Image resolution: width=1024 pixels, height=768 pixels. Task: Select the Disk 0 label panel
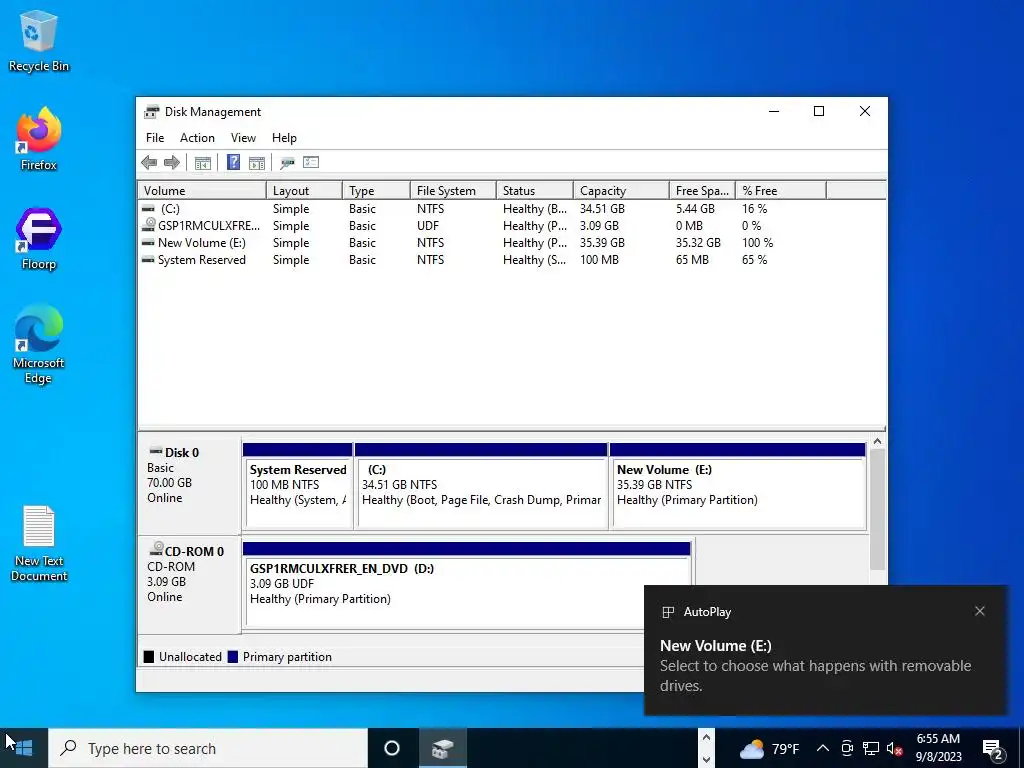click(189, 485)
